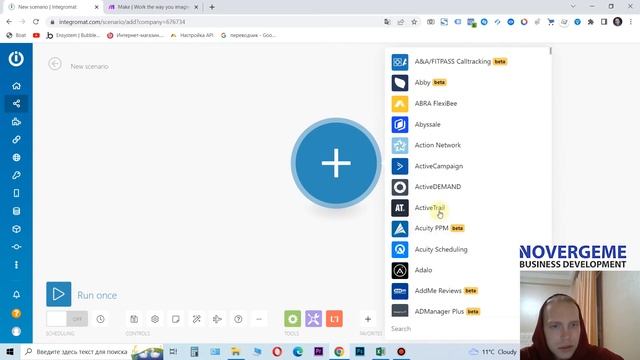
Task: Select Abby app from list
Action: [x=468, y=82]
